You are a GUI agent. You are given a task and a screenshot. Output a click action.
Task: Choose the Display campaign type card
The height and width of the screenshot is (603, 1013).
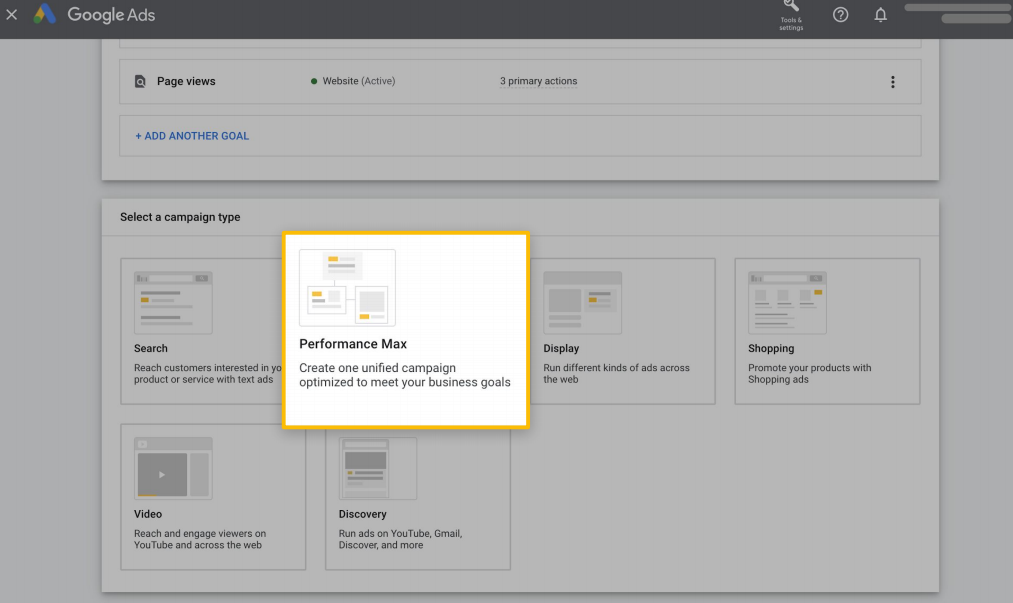(x=622, y=331)
